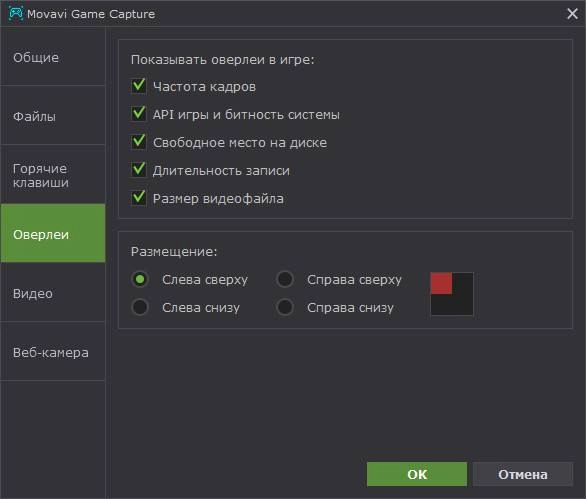Screen dimensions: 586x499
Task: Toggle API игры и битность системы checkbox
Action: [x=139, y=114]
